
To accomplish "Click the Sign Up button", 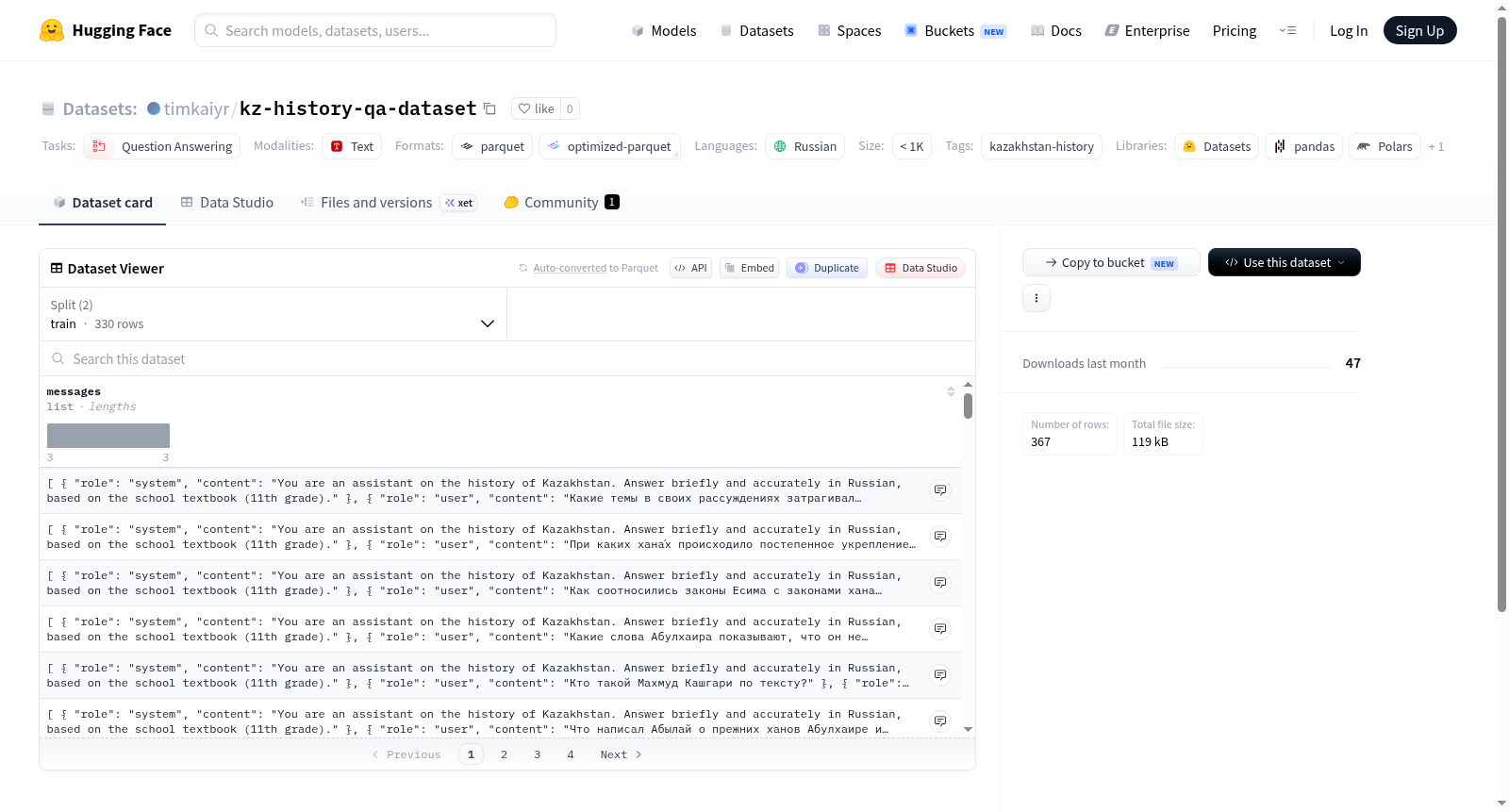I will click(x=1419, y=30).
